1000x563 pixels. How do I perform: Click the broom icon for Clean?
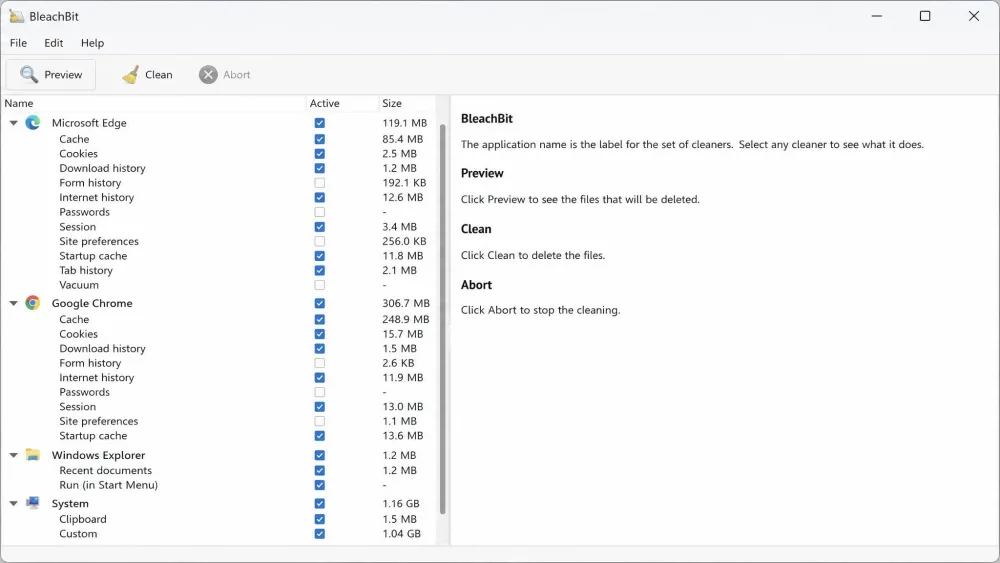point(131,75)
